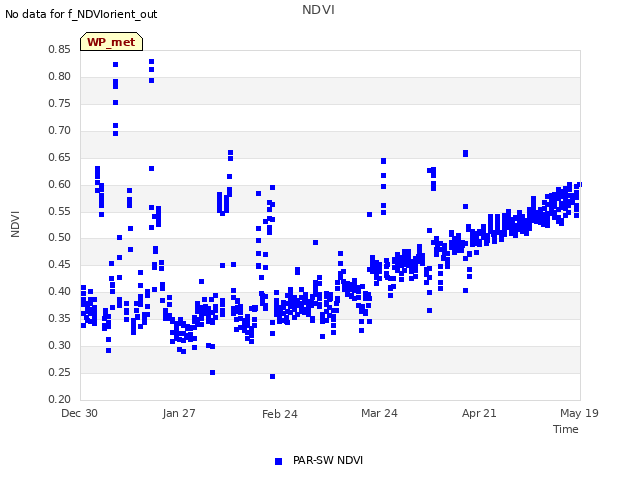
Task: Select the PAR-SW NDVI legend text
Action: [328, 460]
